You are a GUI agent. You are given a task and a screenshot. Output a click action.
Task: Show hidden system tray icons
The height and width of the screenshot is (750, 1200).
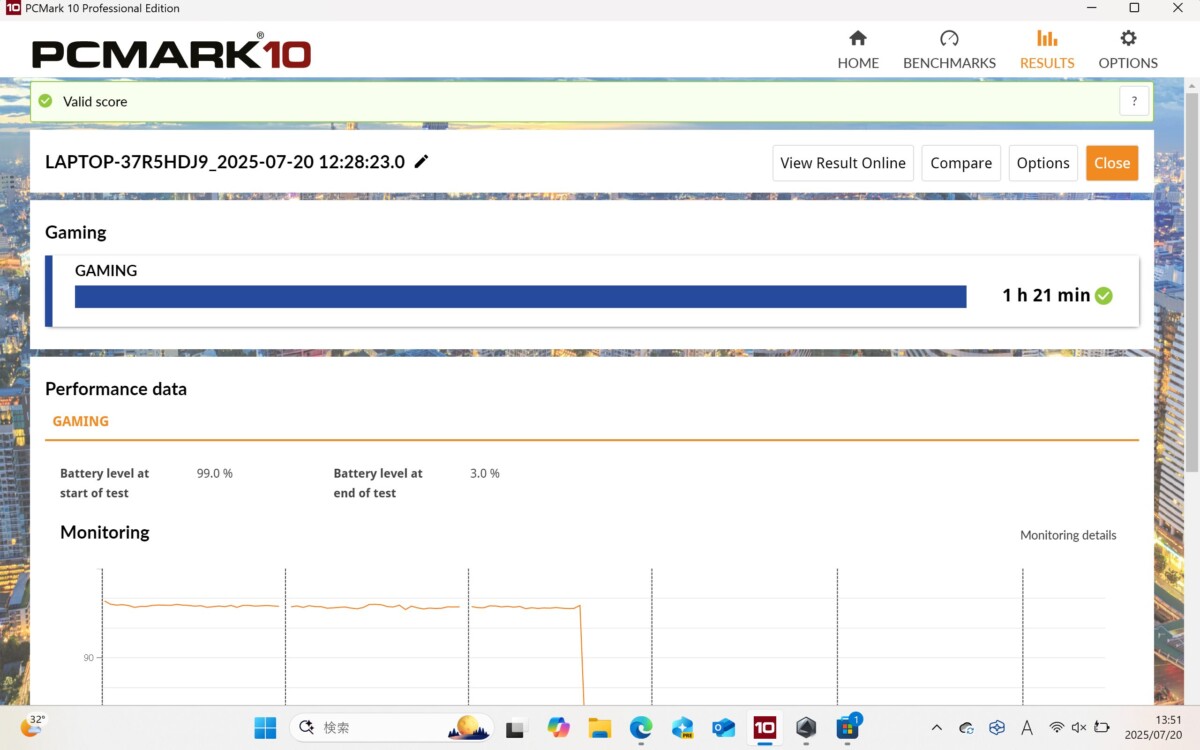point(936,728)
